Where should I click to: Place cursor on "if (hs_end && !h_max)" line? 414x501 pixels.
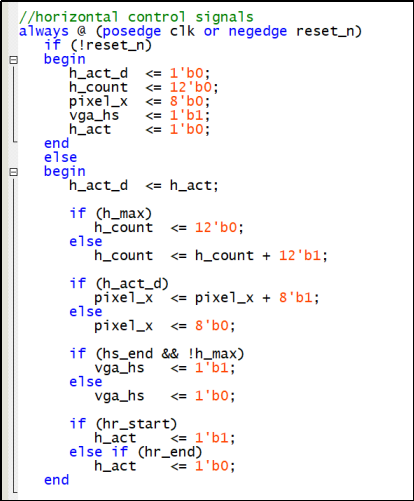click(x=157, y=354)
